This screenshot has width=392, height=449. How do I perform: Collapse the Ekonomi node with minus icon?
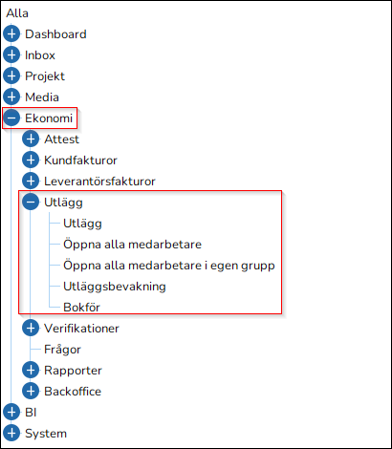[12, 118]
